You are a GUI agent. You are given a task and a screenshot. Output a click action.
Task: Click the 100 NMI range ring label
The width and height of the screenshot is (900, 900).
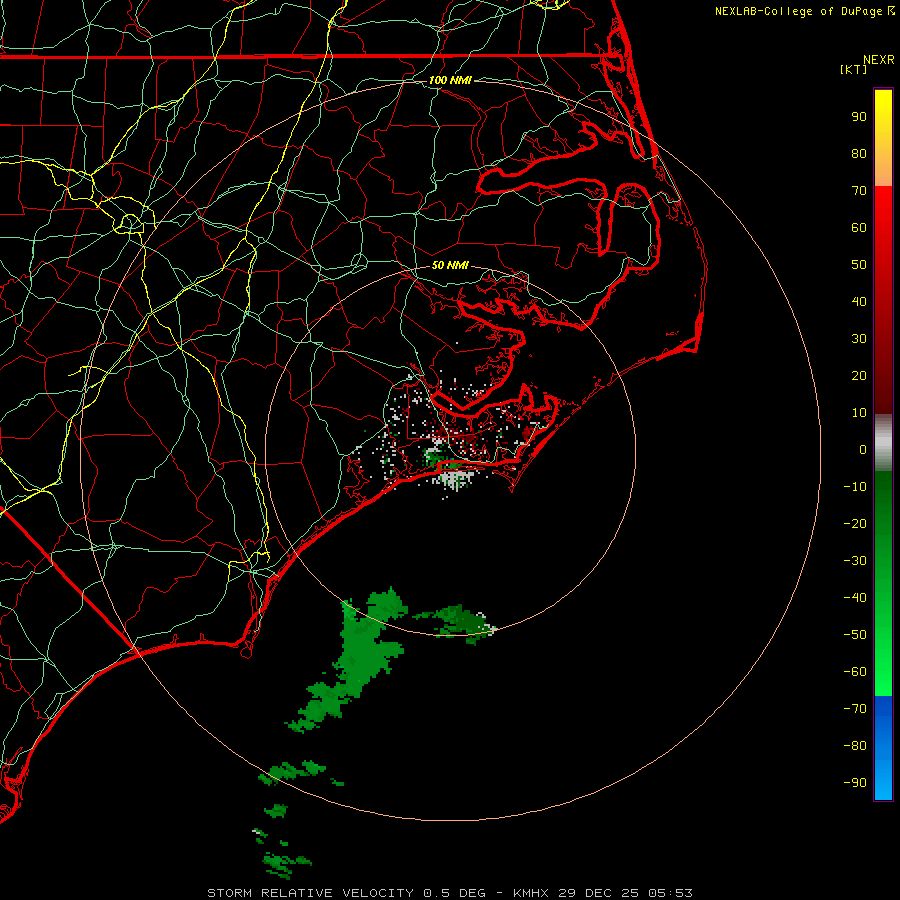[x=450, y=80]
